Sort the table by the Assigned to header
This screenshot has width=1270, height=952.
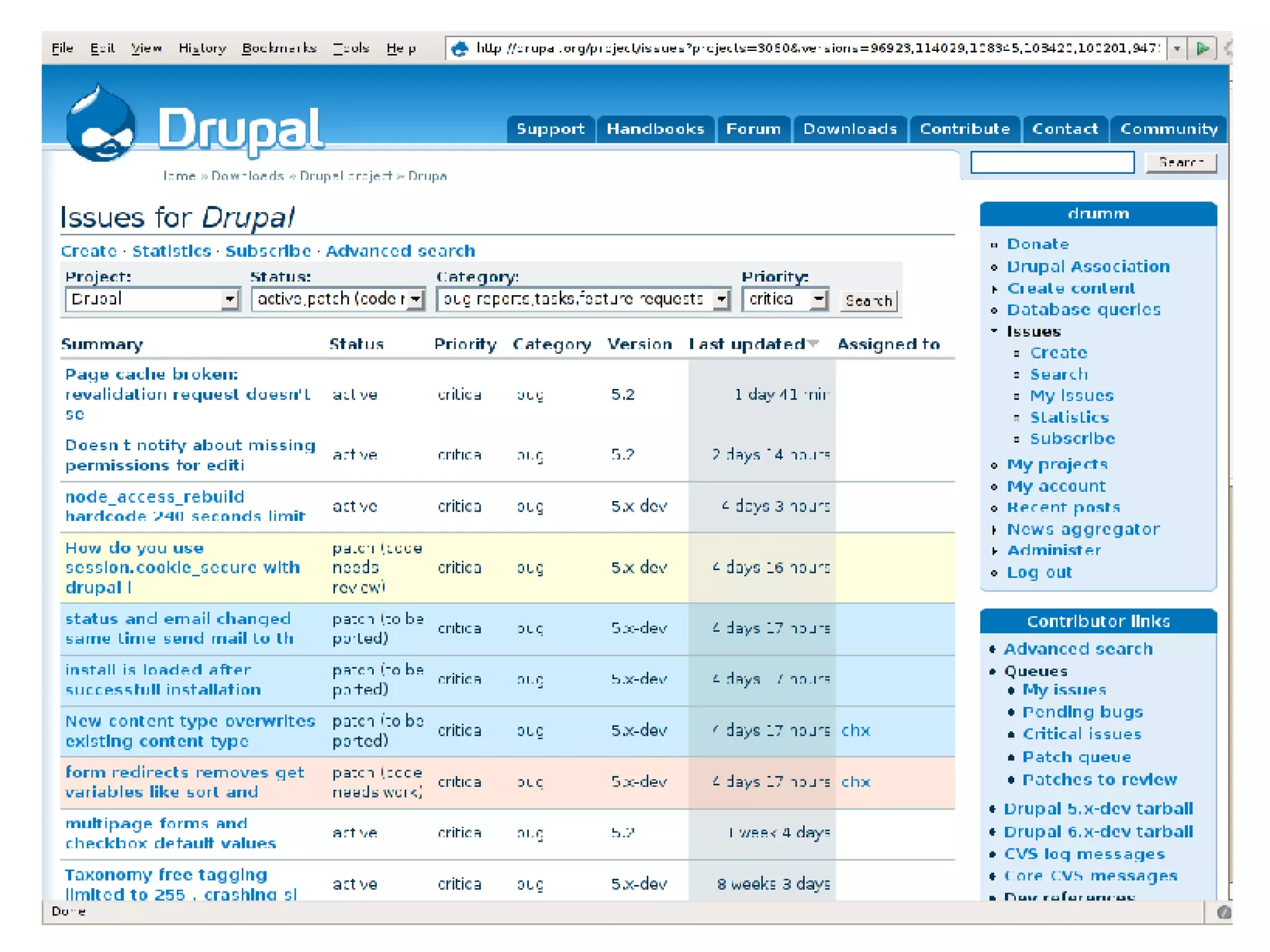point(889,344)
